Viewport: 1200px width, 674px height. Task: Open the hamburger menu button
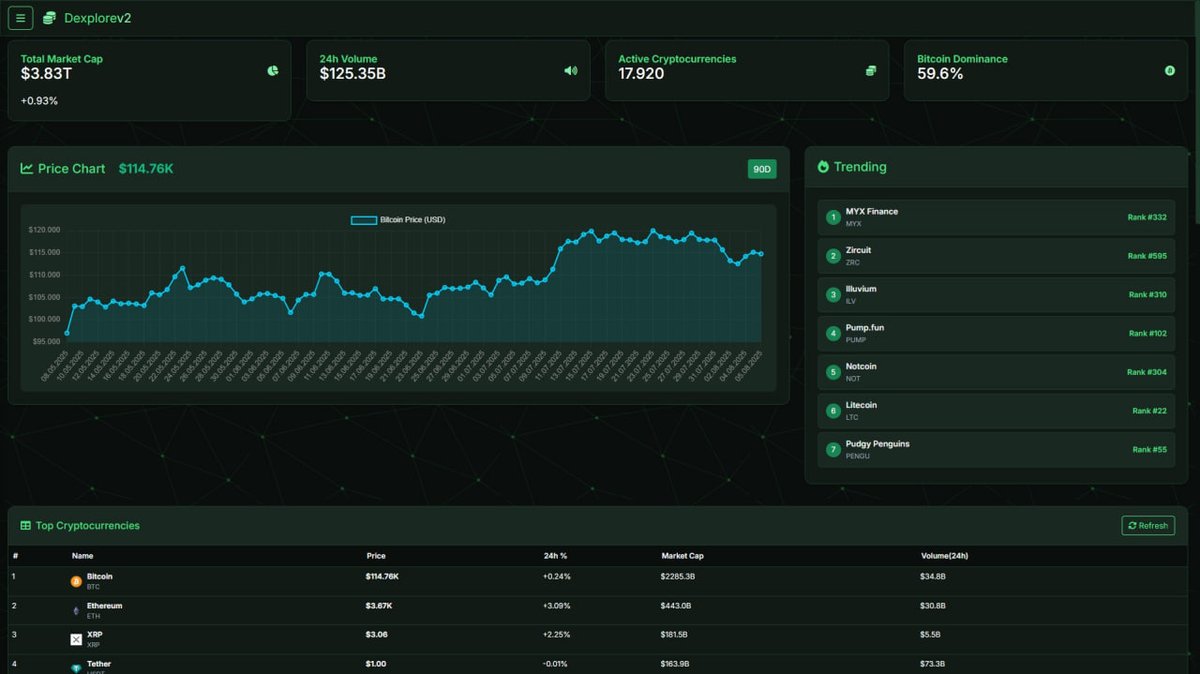point(21,17)
